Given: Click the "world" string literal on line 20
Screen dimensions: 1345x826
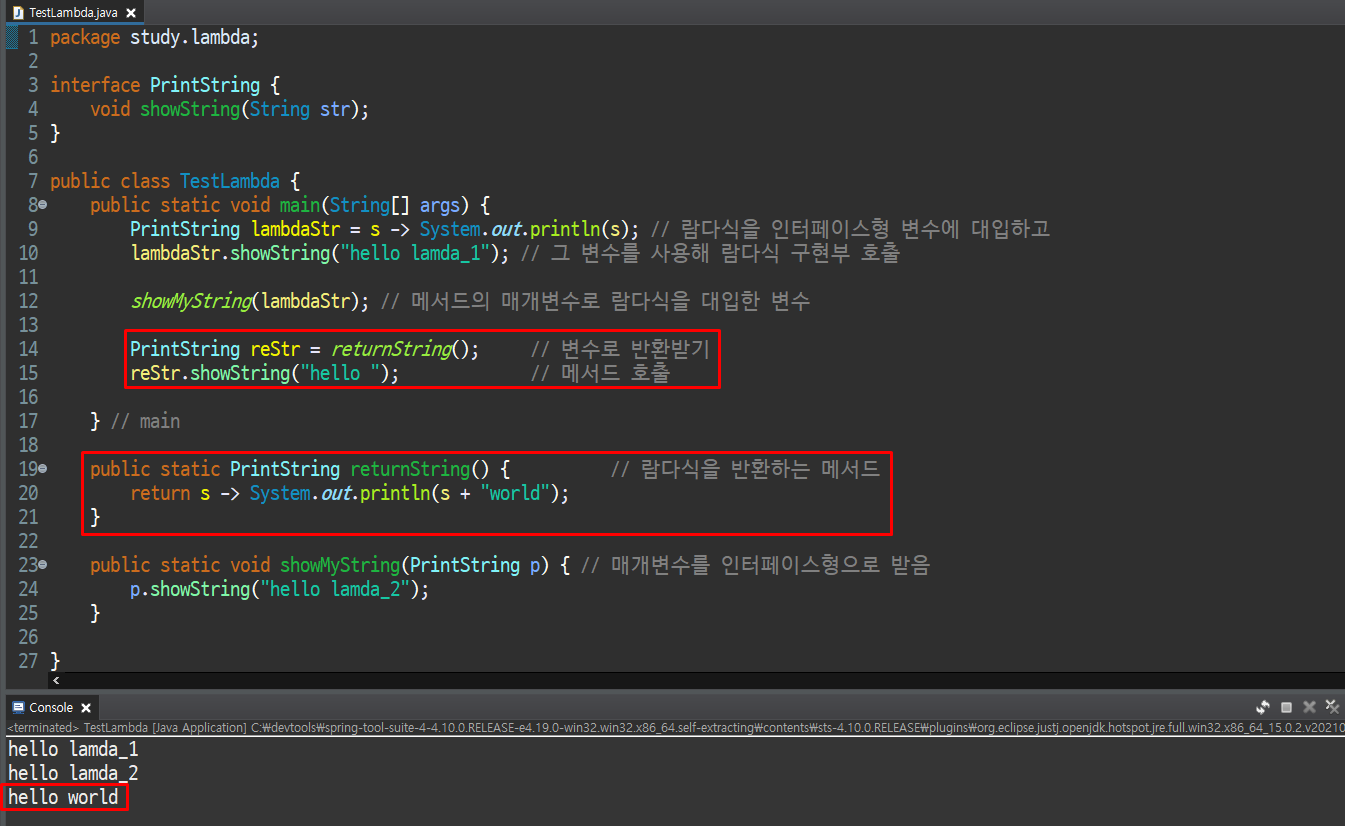Looking at the screenshot, I should click(515, 493).
